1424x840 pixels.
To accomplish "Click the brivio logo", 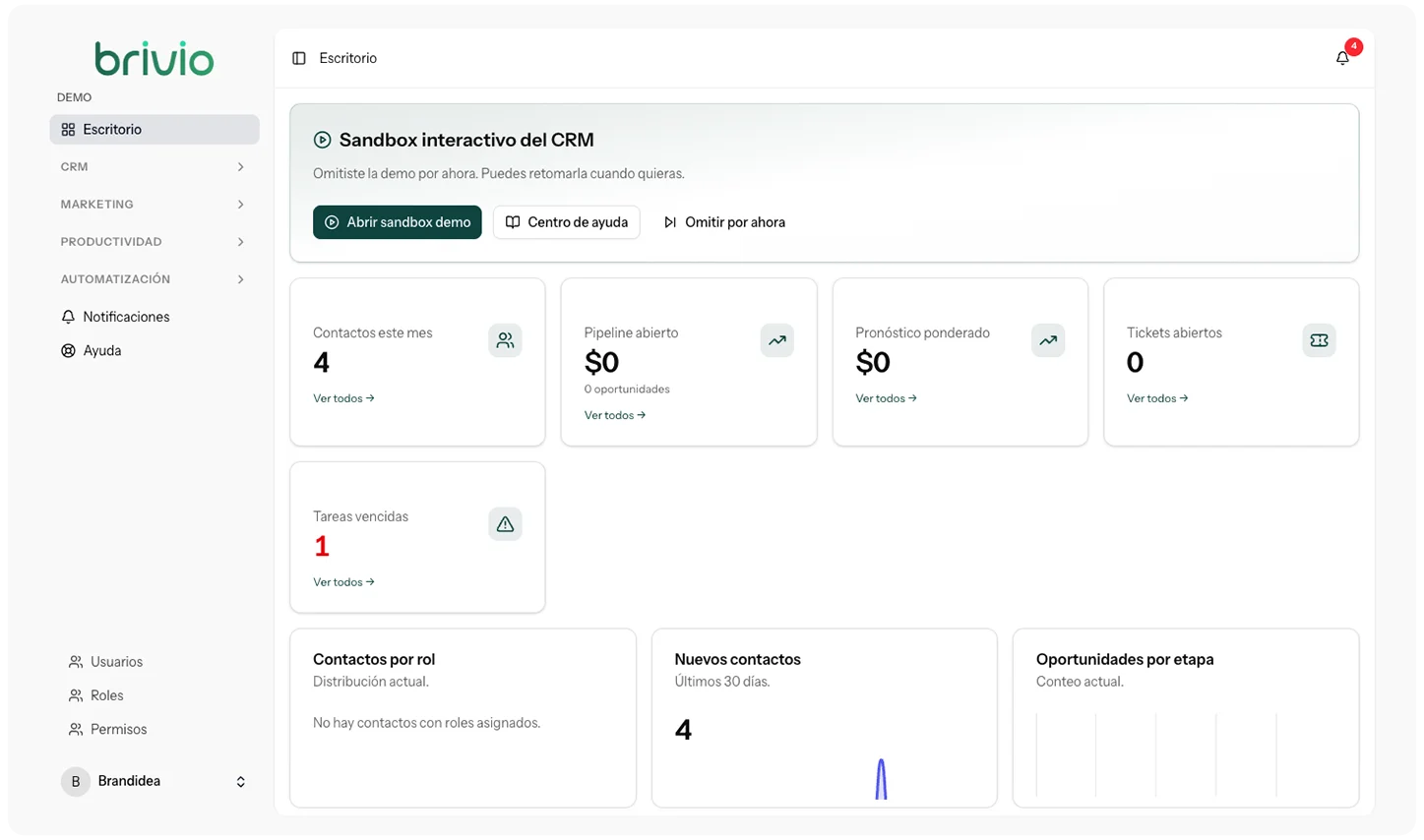I will pos(155,59).
